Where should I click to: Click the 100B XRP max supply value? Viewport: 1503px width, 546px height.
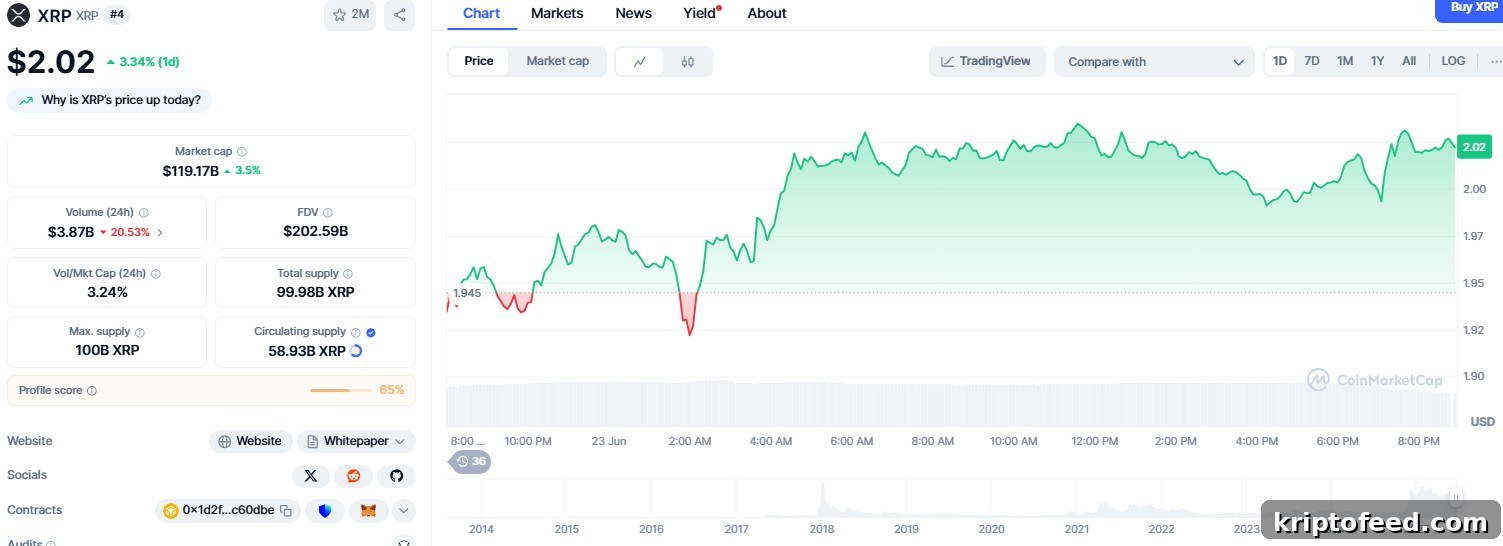coord(106,351)
